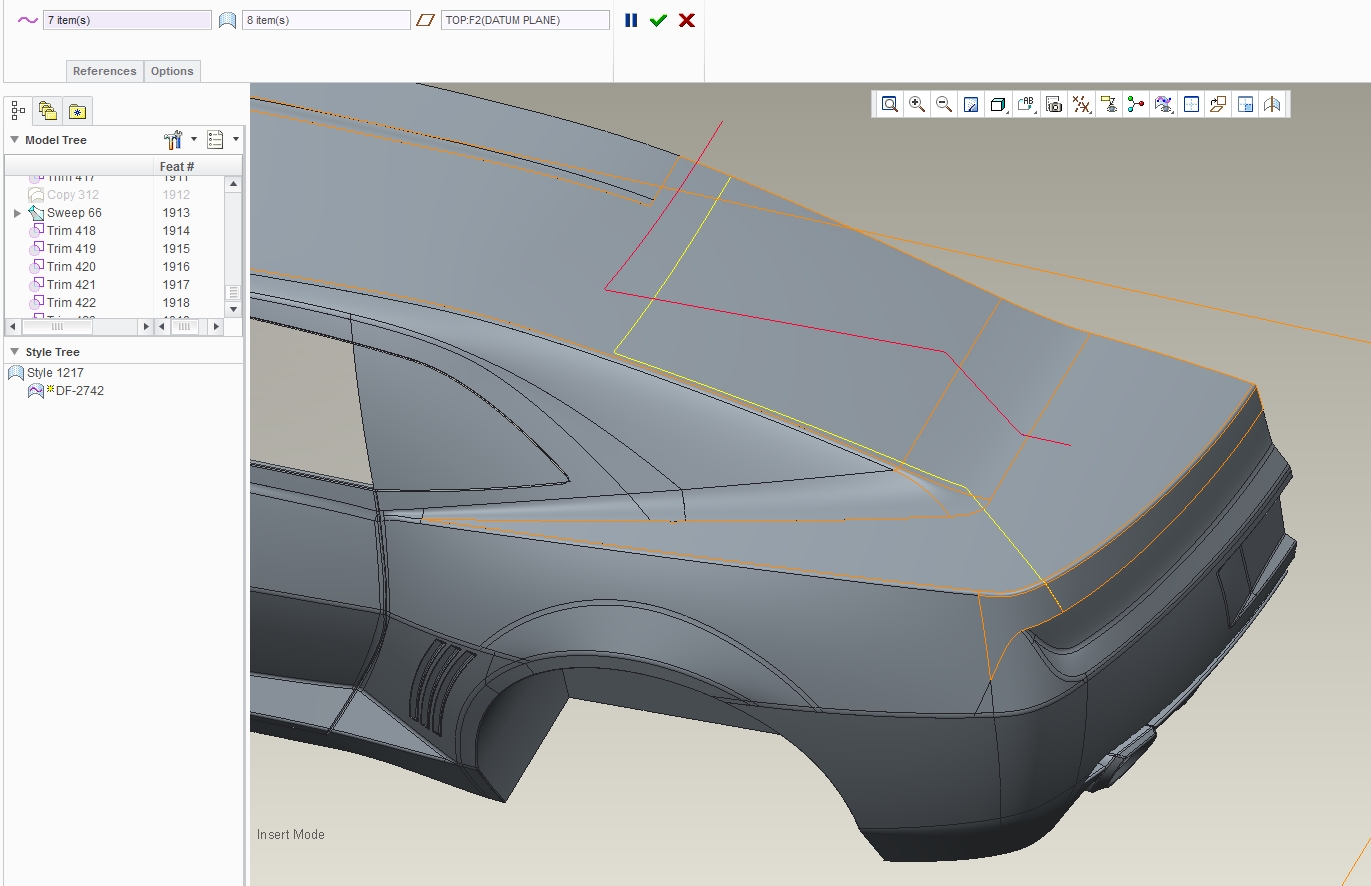Collapse the Model Tree section
1371x886 pixels.
pyautogui.click(x=14, y=140)
